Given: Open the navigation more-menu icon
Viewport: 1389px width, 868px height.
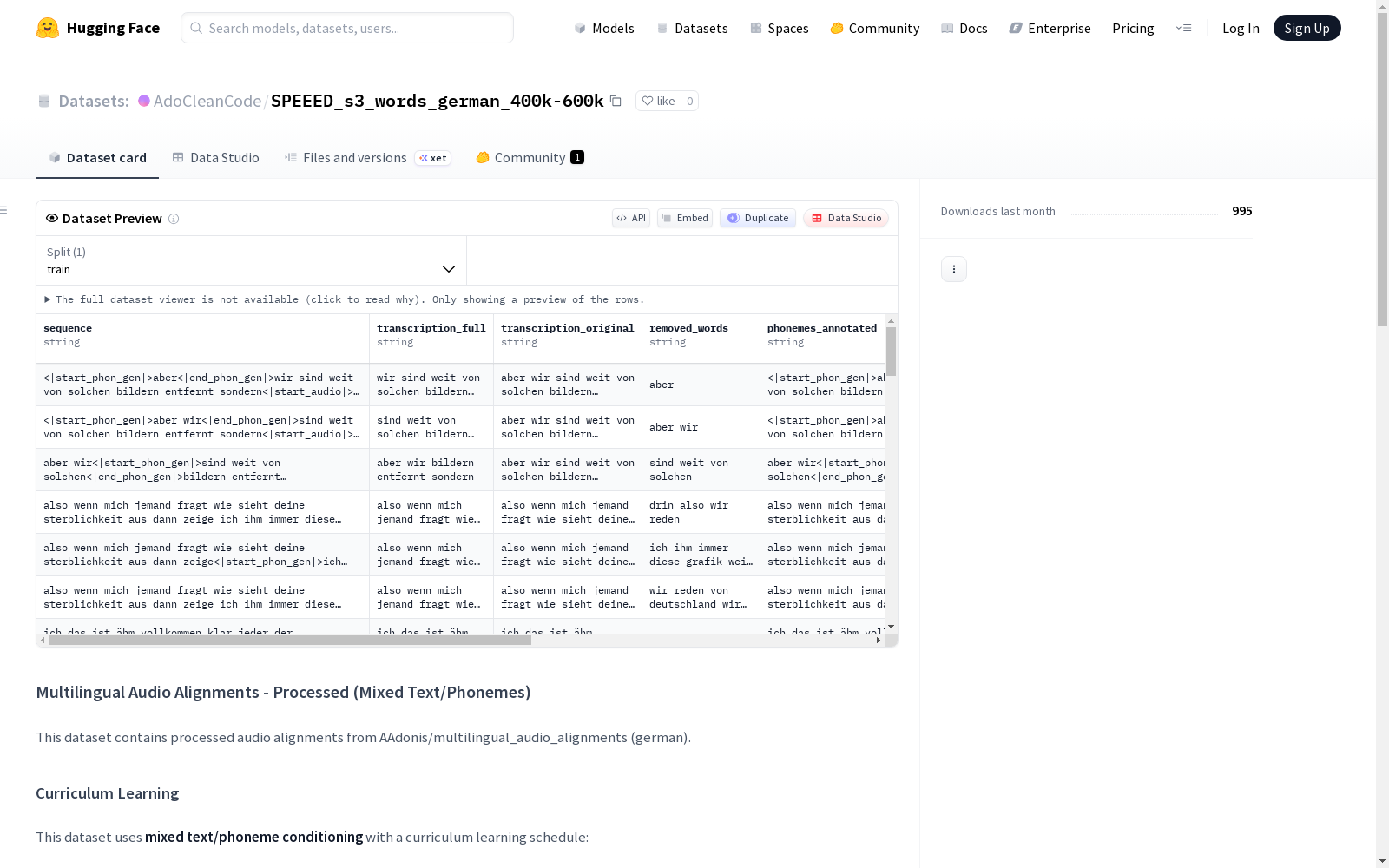Looking at the screenshot, I should coord(1183,28).
